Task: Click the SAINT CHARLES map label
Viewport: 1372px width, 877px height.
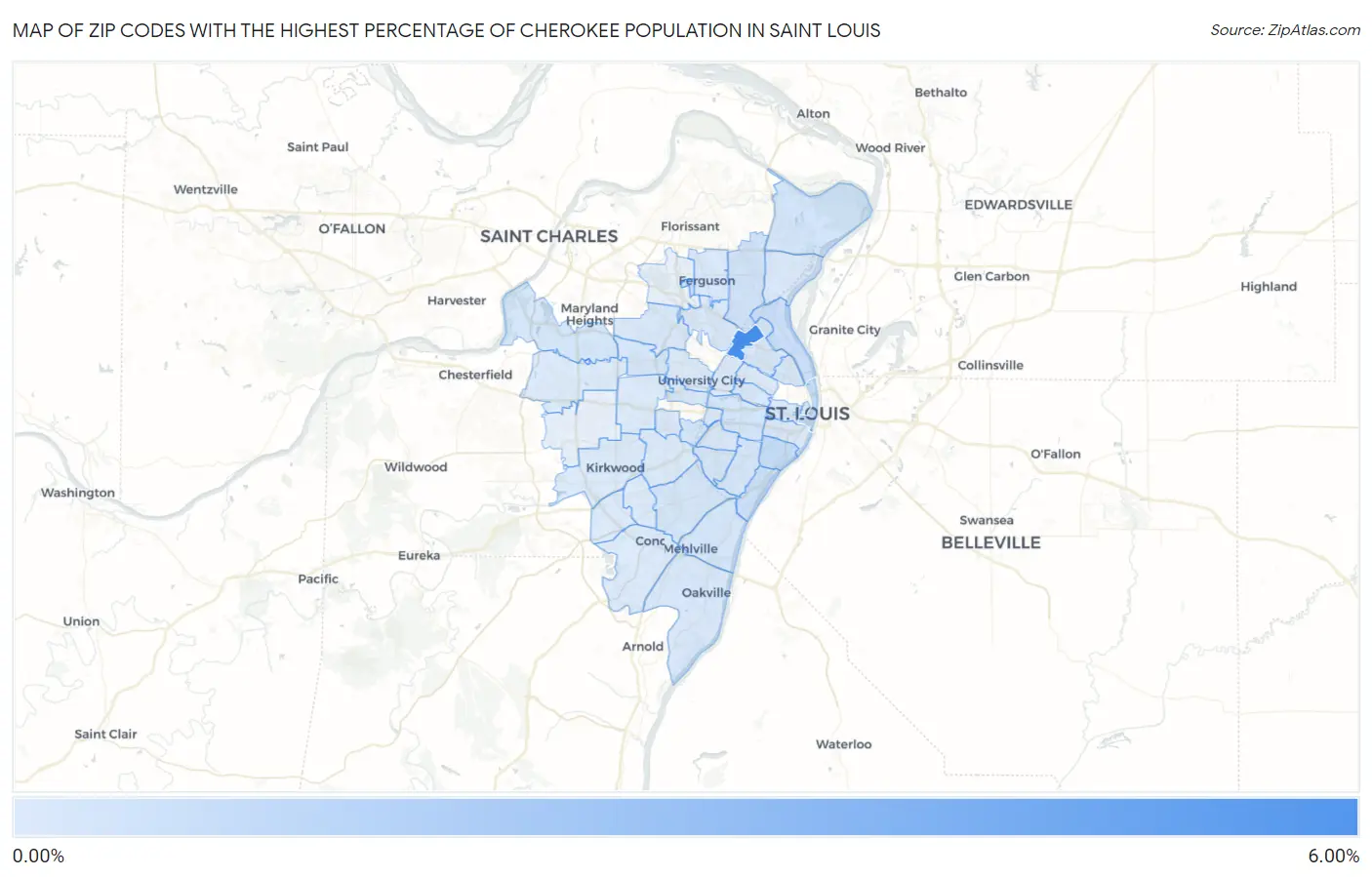Action: click(548, 236)
